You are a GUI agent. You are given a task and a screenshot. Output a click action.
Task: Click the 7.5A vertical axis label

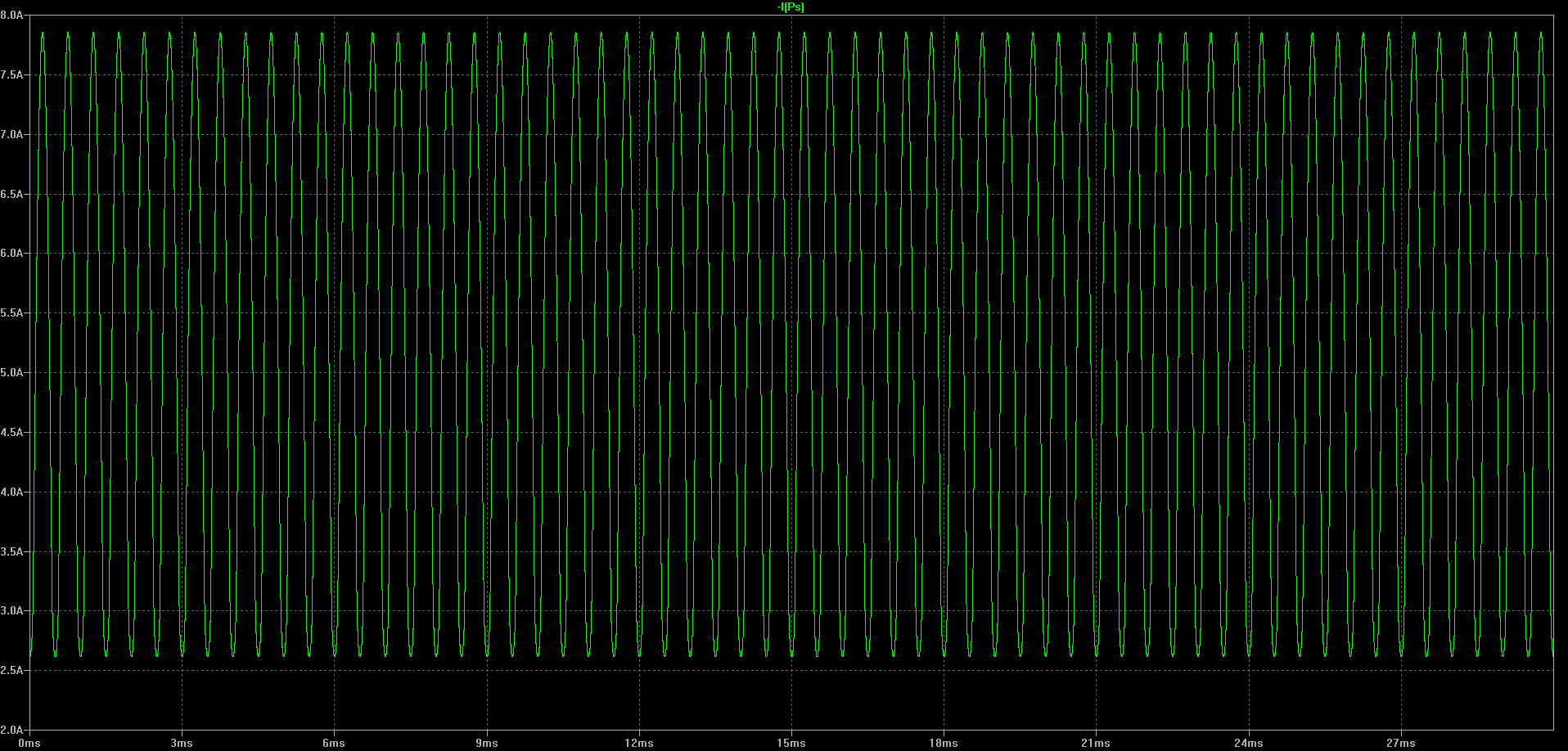coord(11,74)
